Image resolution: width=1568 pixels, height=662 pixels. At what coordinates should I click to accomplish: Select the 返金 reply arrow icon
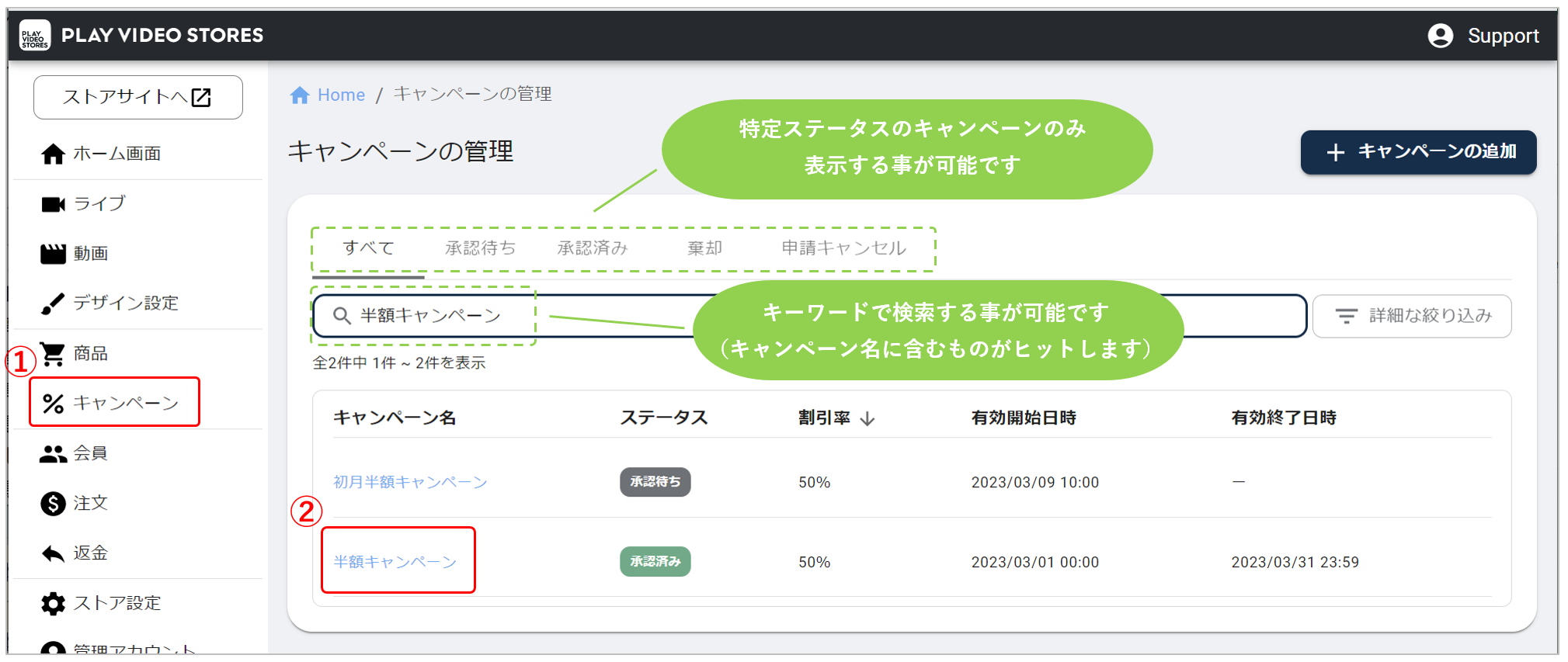(53, 553)
